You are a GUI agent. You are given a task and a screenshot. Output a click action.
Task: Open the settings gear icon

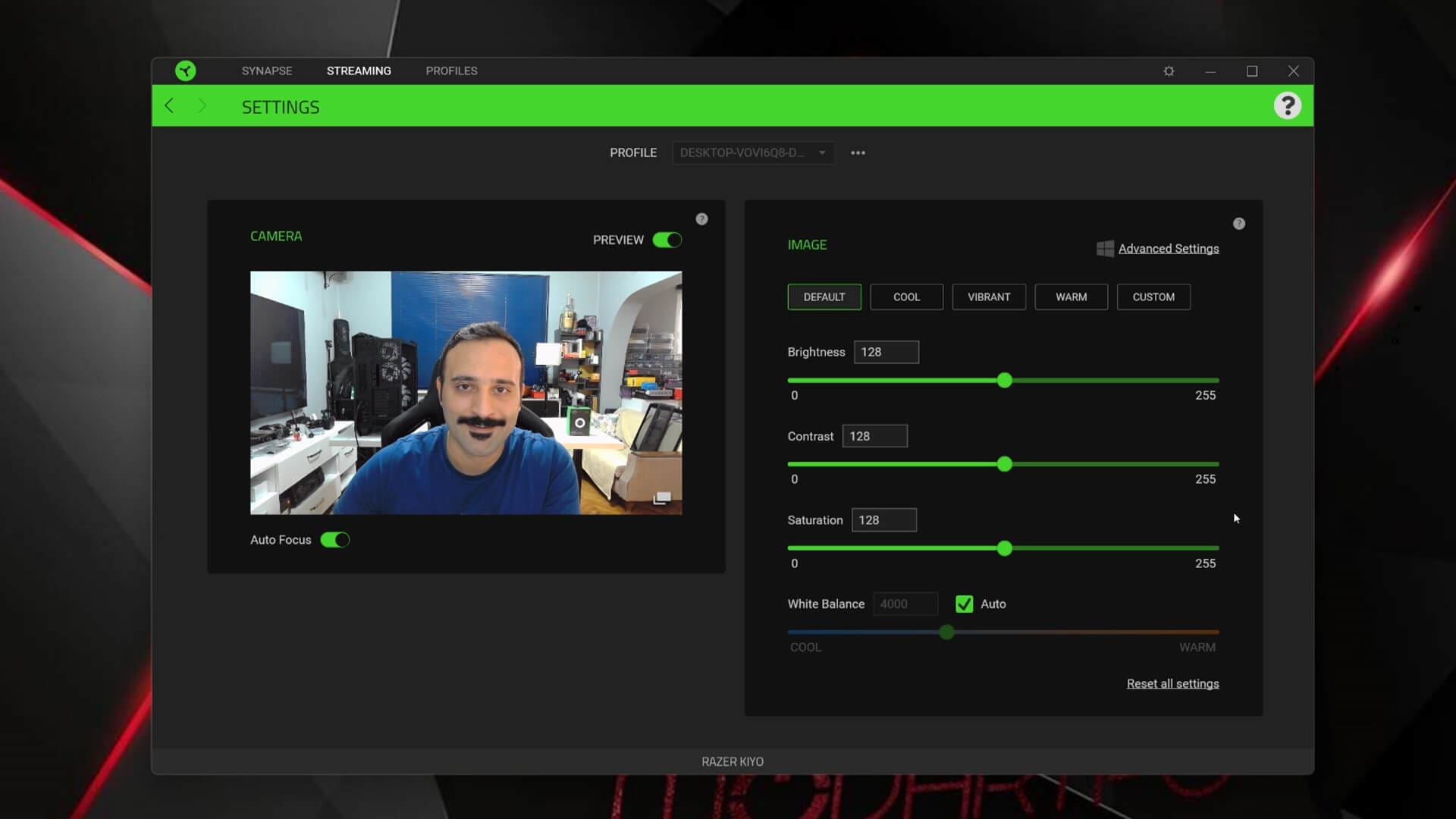click(1169, 71)
